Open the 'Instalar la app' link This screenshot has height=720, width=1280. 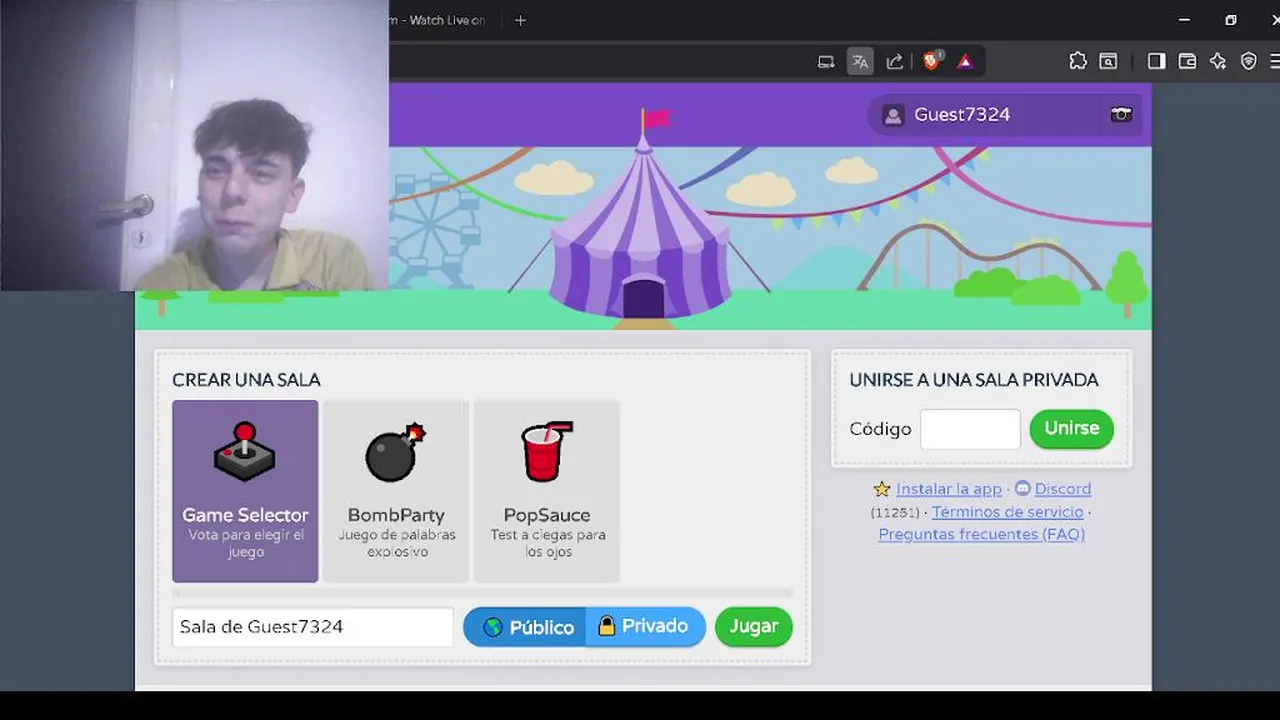click(x=949, y=489)
